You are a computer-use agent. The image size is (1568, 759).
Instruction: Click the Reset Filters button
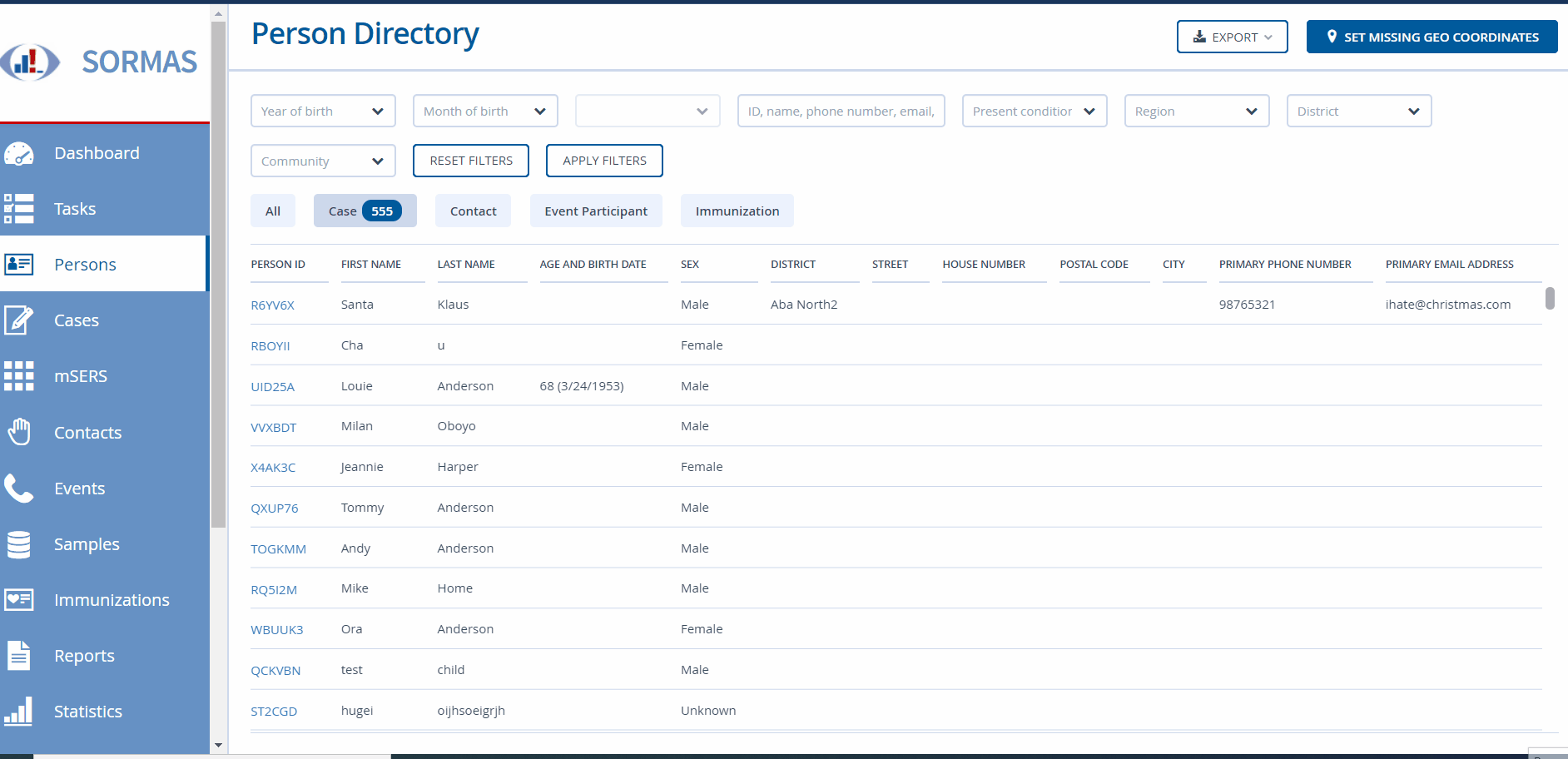tap(471, 161)
